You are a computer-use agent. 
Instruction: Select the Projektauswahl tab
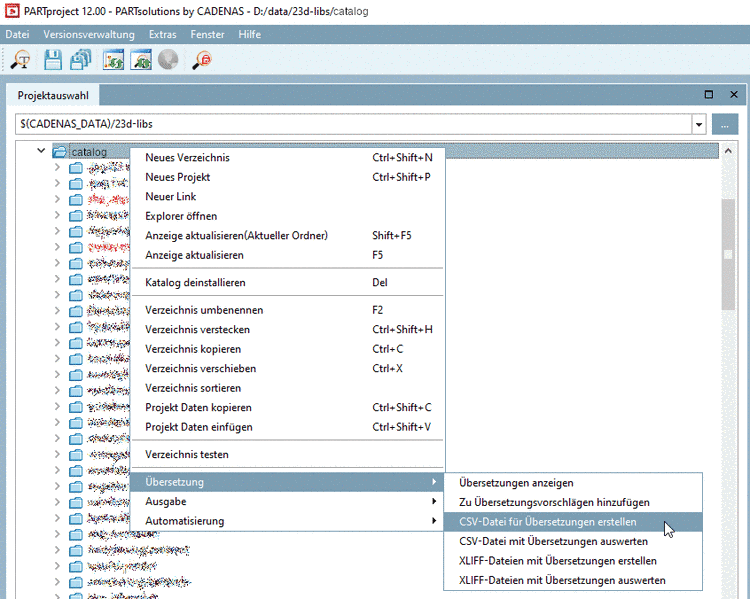53,95
